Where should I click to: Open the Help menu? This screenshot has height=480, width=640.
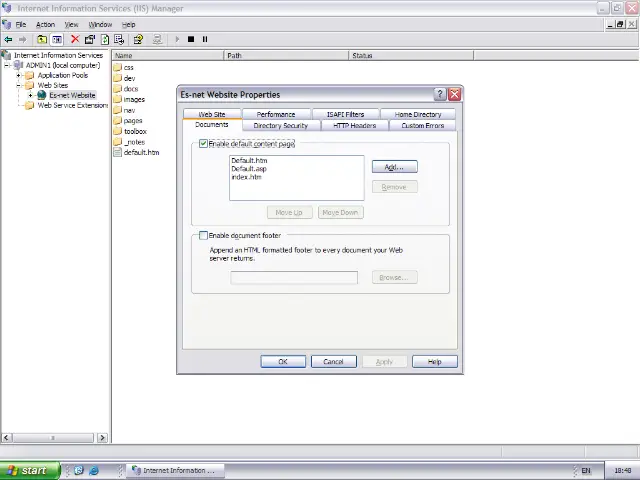129,24
